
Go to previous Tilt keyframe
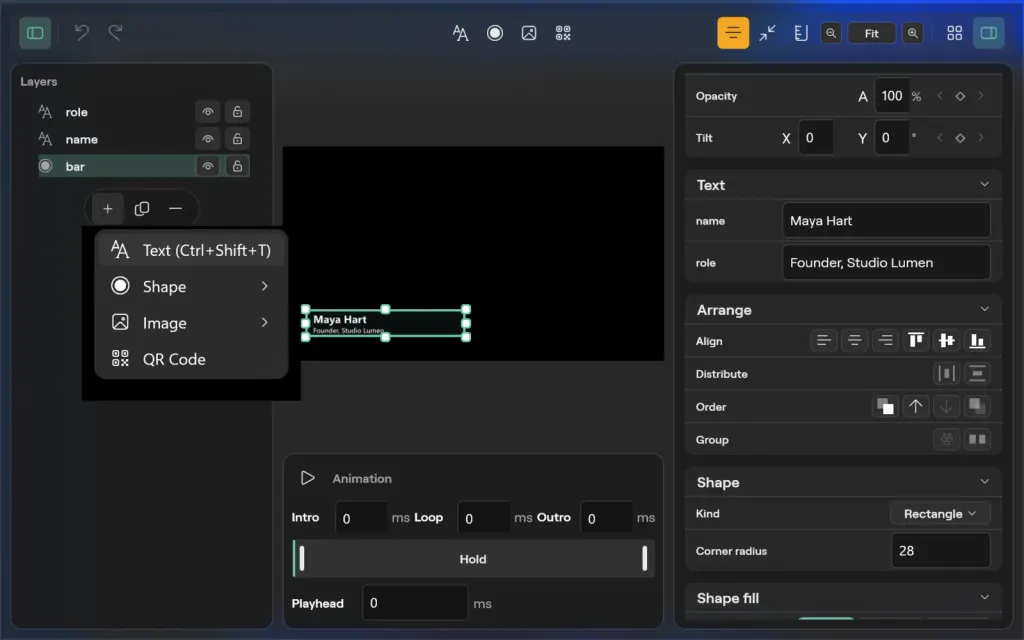coord(940,138)
